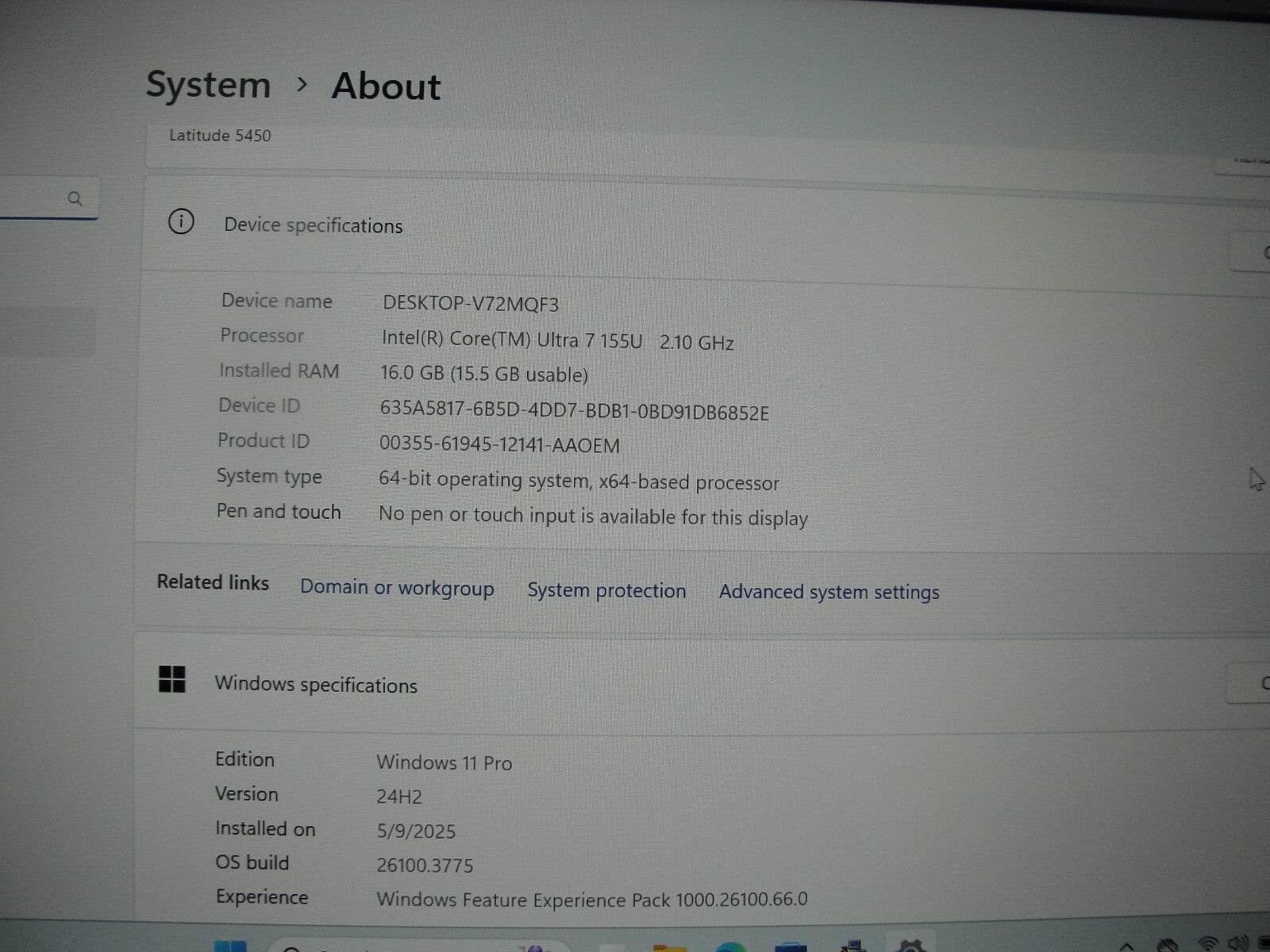This screenshot has width=1270, height=952.
Task: Open Microsoft Store from the taskbar
Action: pos(791,947)
